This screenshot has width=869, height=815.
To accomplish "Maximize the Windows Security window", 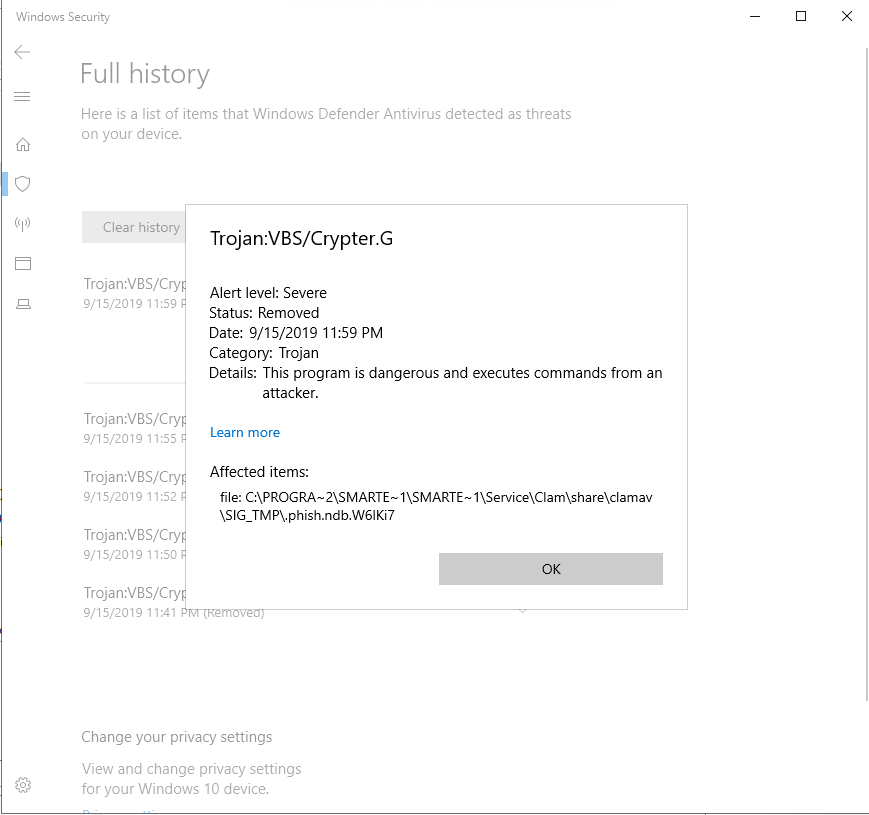I will pyautogui.click(x=801, y=17).
